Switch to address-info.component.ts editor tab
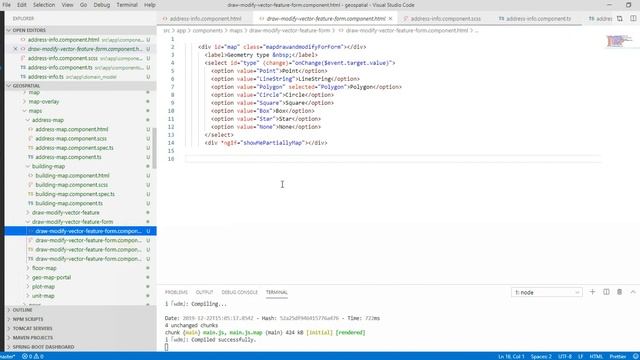This screenshot has width=640, height=360. pos(538,19)
